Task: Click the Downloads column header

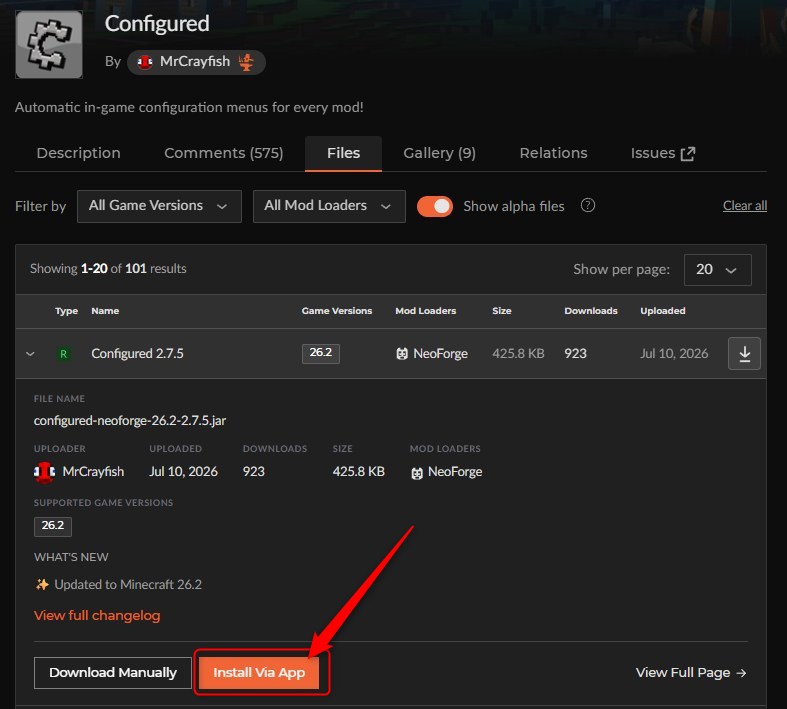Action: 591,311
